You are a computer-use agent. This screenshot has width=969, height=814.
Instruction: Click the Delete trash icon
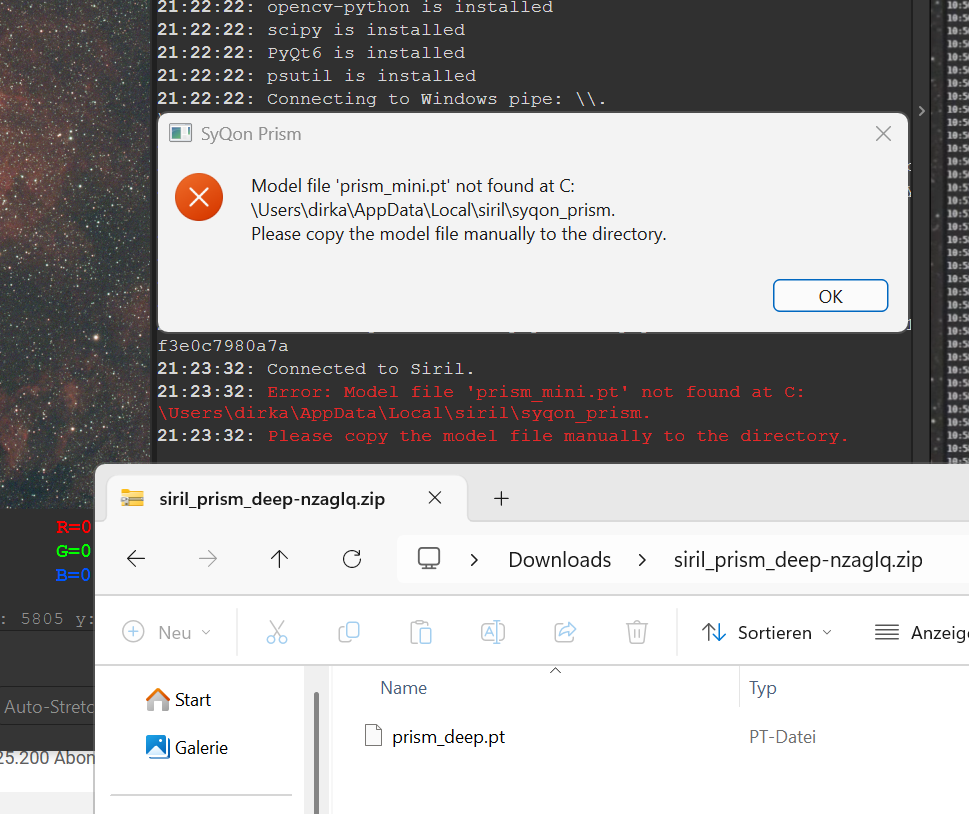pyautogui.click(x=637, y=632)
